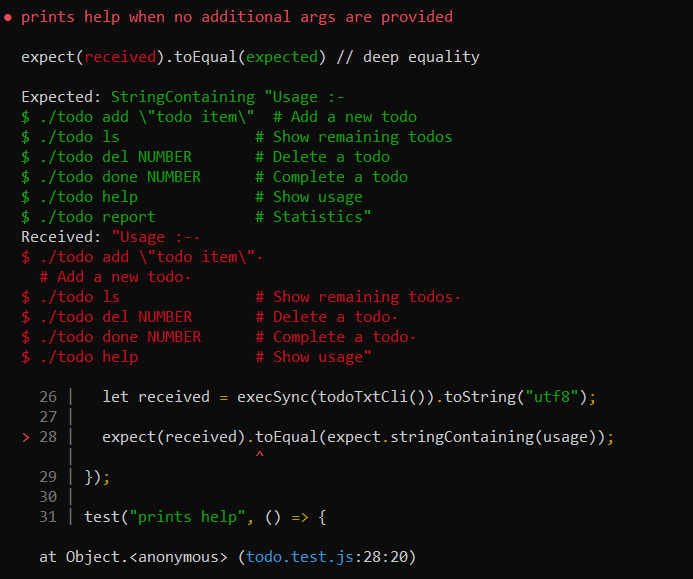This screenshot has height=579, width=693.
Task: Click the red 'received' word in expect call
Action: pos(120,57)
